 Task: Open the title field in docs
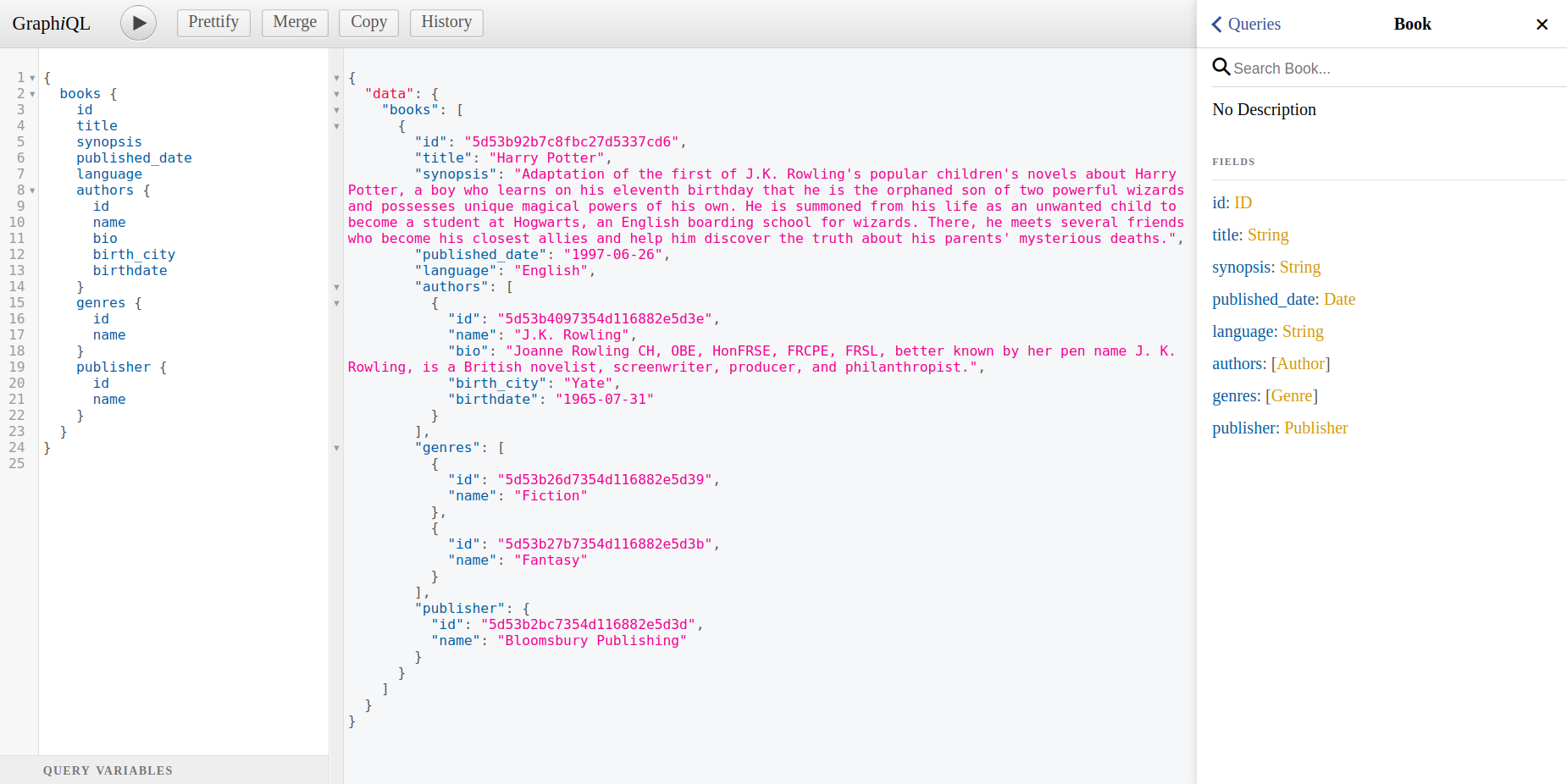pos(1226,235)
